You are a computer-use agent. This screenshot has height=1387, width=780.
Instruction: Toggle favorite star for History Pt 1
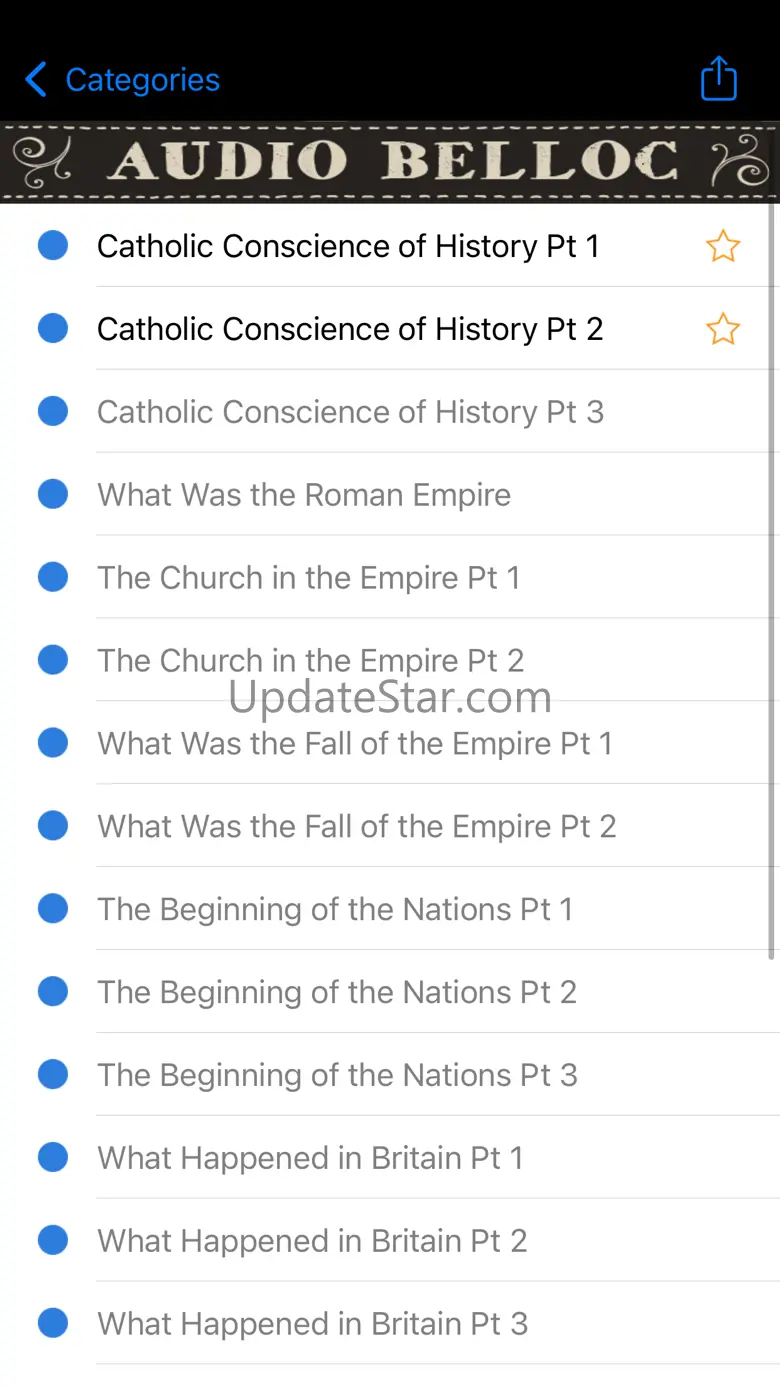click(723, 246)
